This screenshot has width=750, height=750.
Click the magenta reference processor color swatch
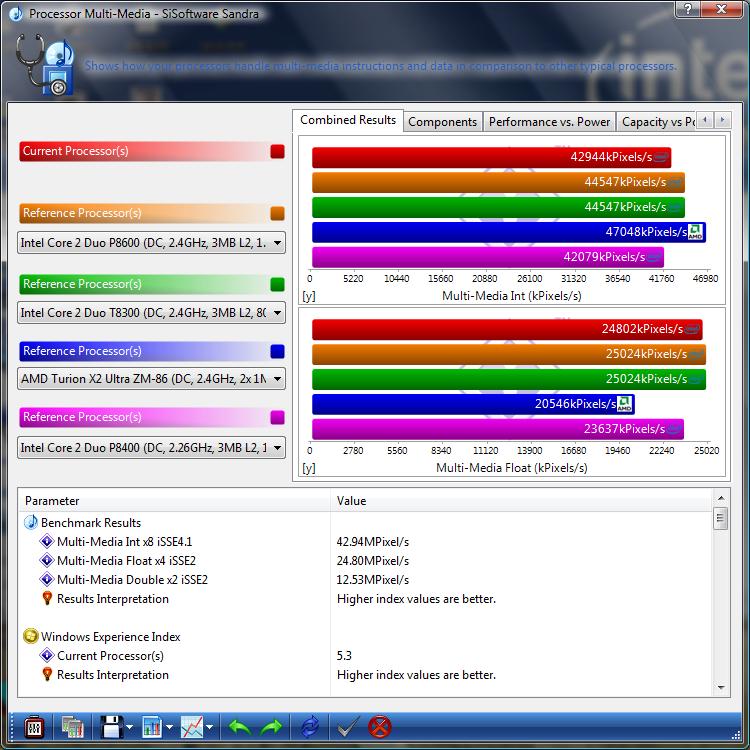coord(277,417)
